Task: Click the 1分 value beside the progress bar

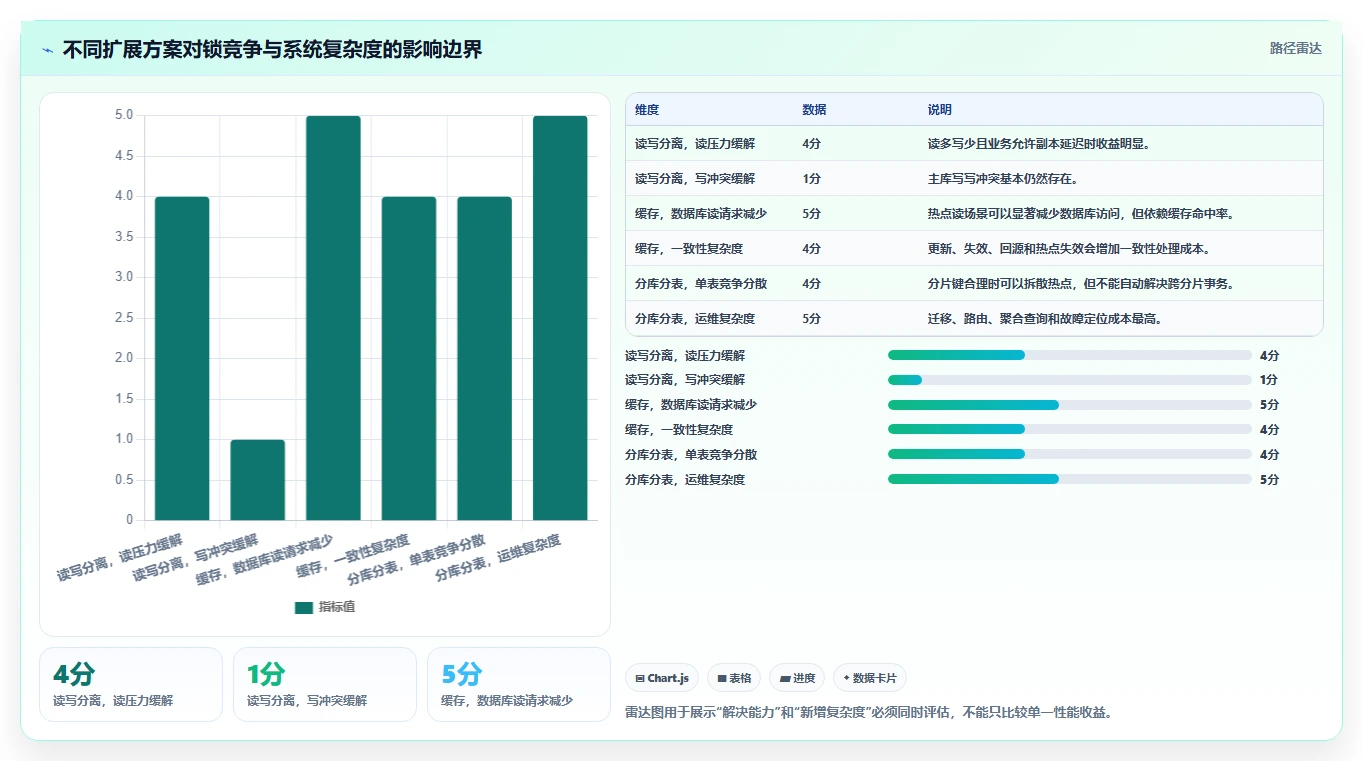Action: coord(1269,380)
